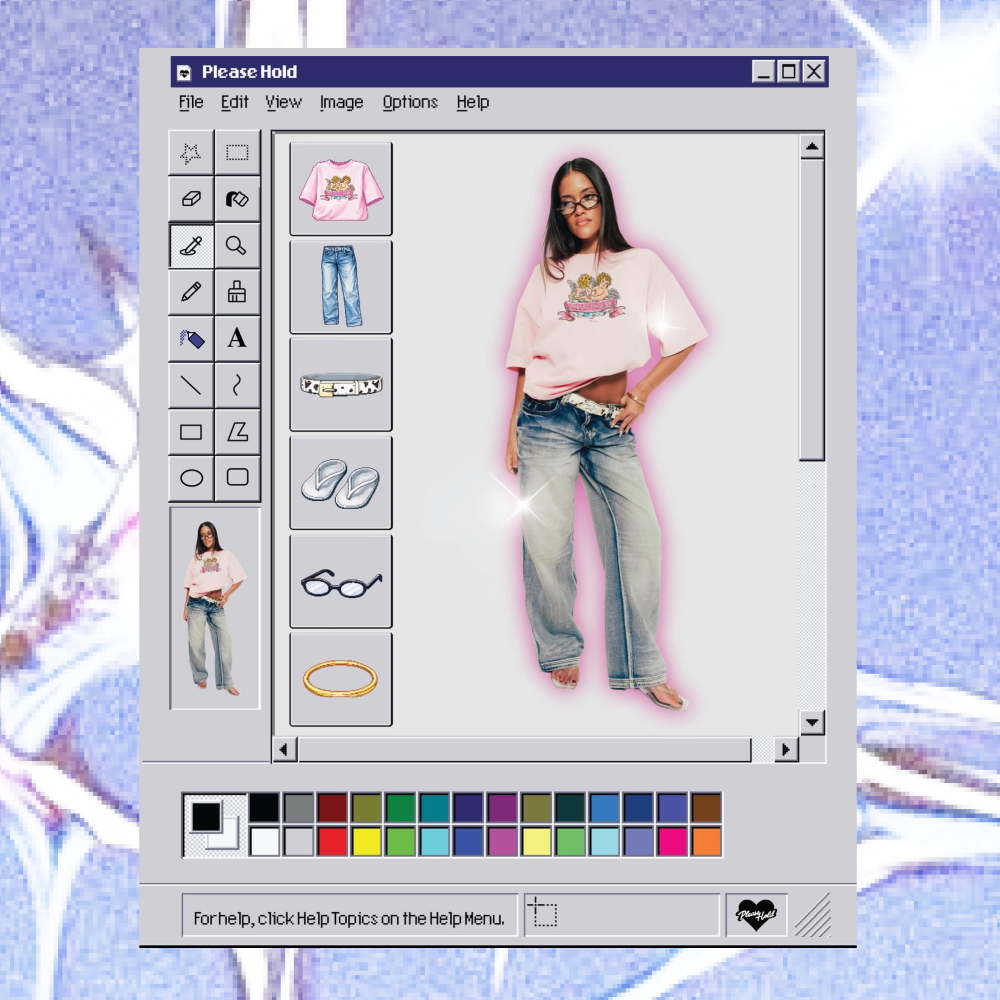The image size is (1000, 1000).
Task: Select the Polygon shape tool
Action: [237, 432]
